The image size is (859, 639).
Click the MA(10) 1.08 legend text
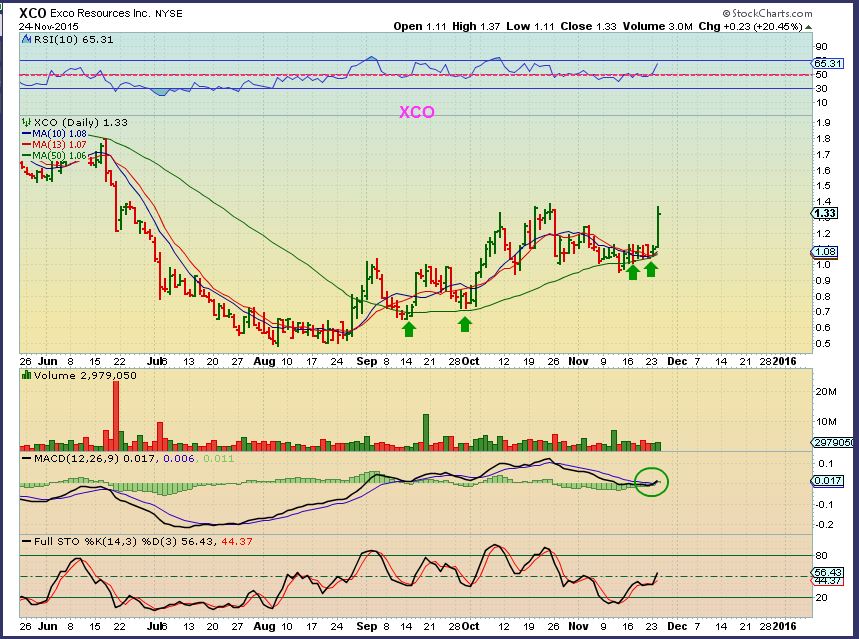coord(59,134)
